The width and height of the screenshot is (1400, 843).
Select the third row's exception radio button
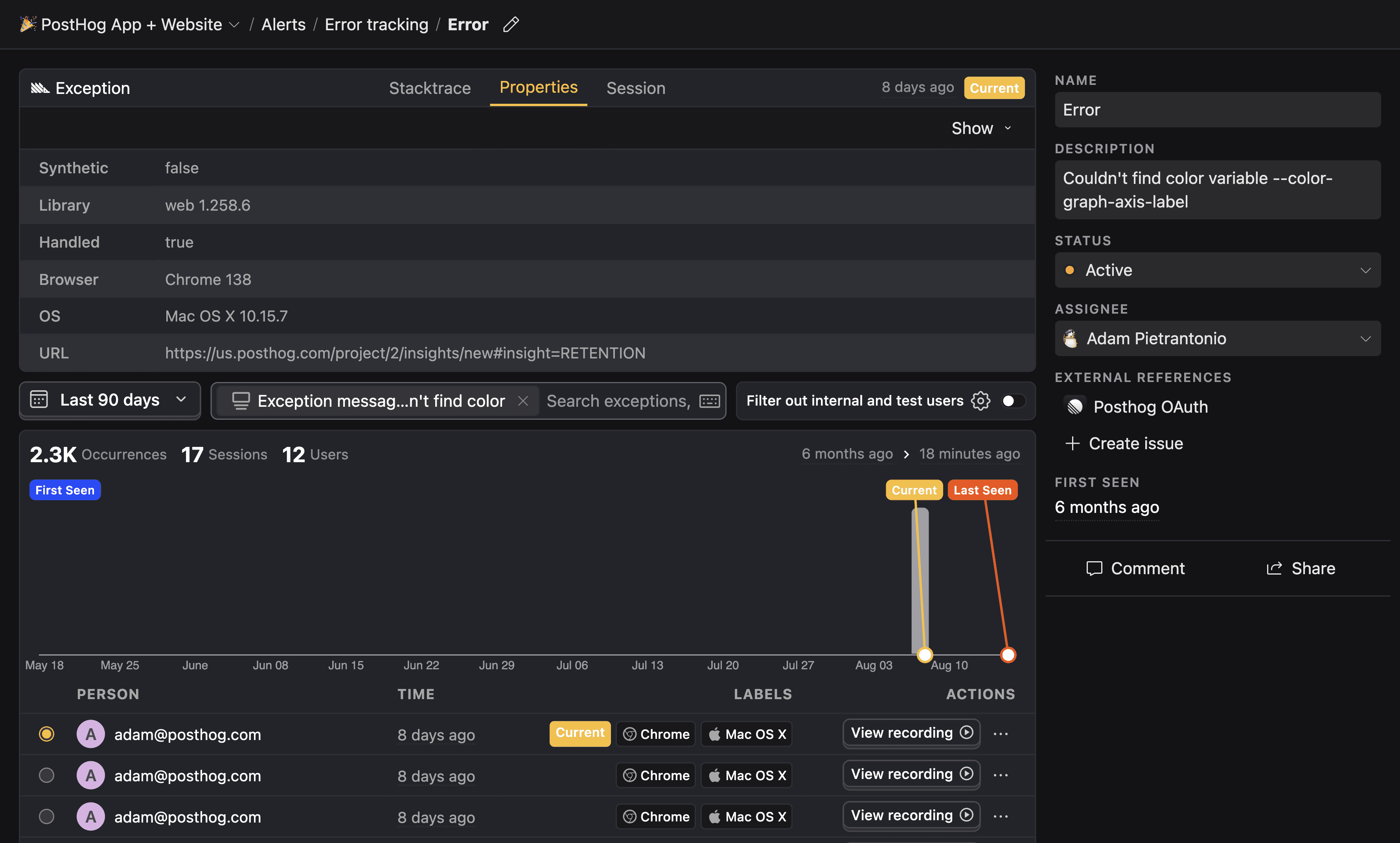coord(47,816)
